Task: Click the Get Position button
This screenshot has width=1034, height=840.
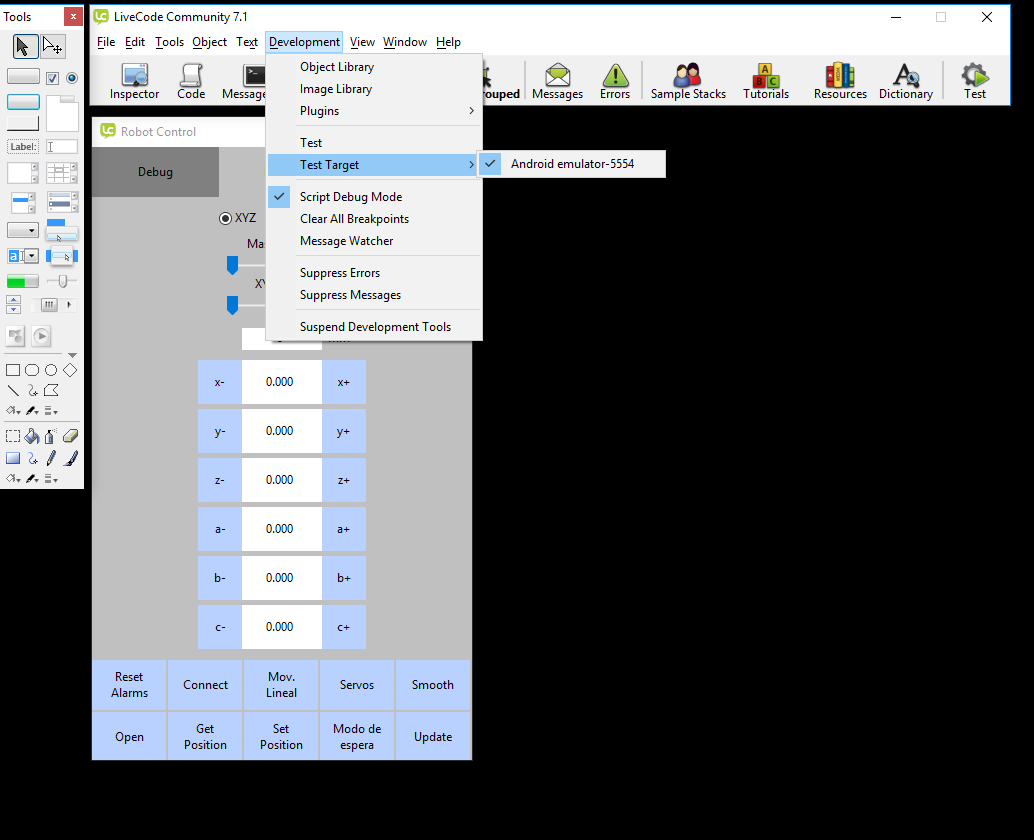Action: [205, 736]
